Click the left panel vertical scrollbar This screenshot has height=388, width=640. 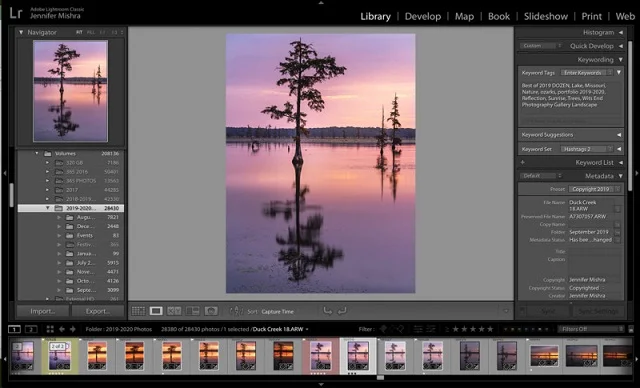[x=12, y=195]
